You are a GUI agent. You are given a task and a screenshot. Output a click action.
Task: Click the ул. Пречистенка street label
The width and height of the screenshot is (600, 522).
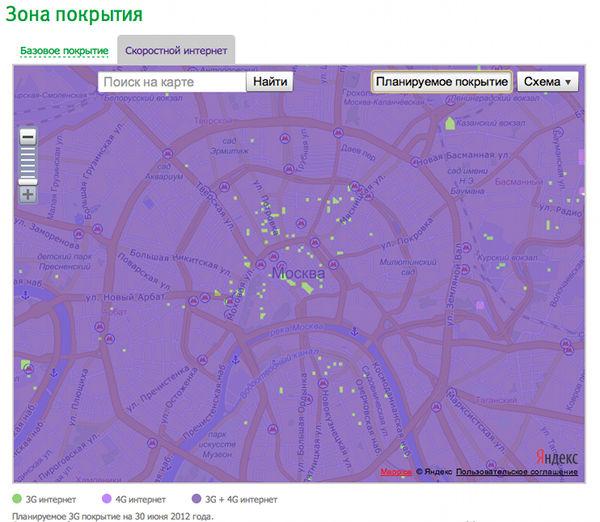[158, 389]
